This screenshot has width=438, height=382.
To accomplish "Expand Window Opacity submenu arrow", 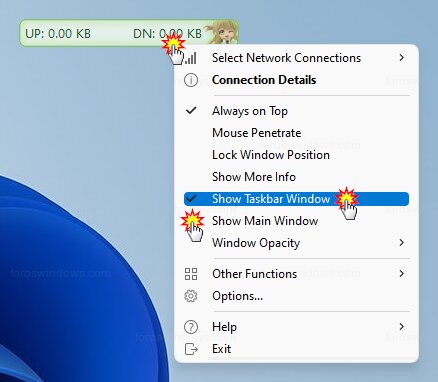I will click(402, 243).
